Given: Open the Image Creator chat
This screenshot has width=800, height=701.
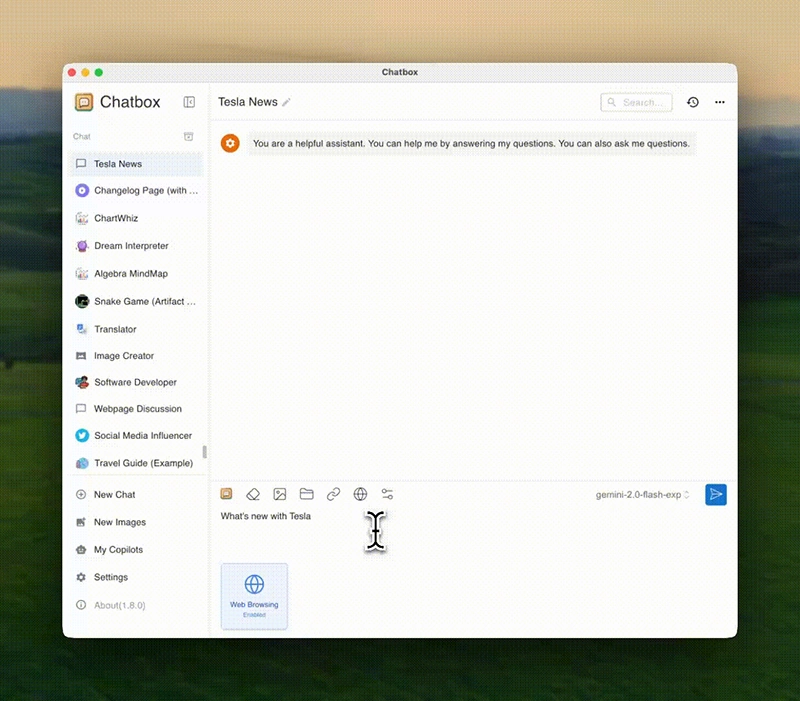Looking at the screenshot, I should [136, 356].
